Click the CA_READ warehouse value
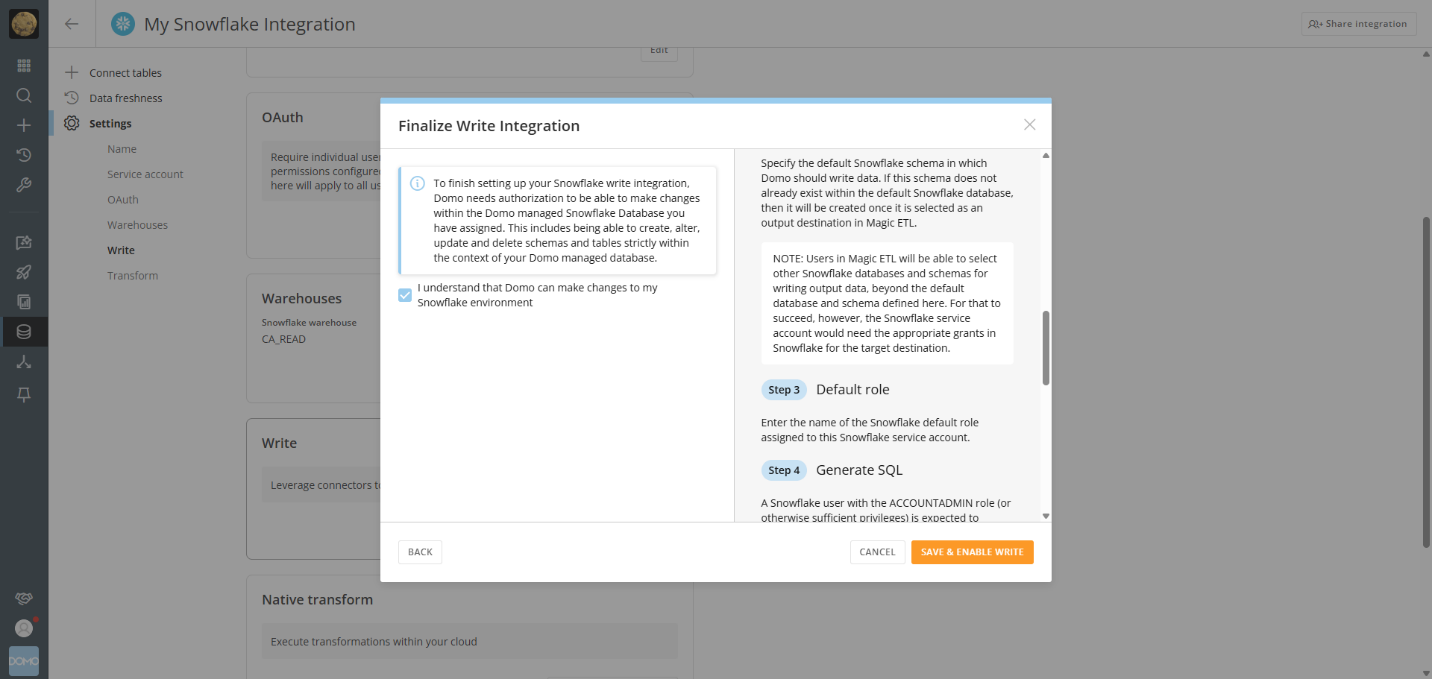 point(284,339)
